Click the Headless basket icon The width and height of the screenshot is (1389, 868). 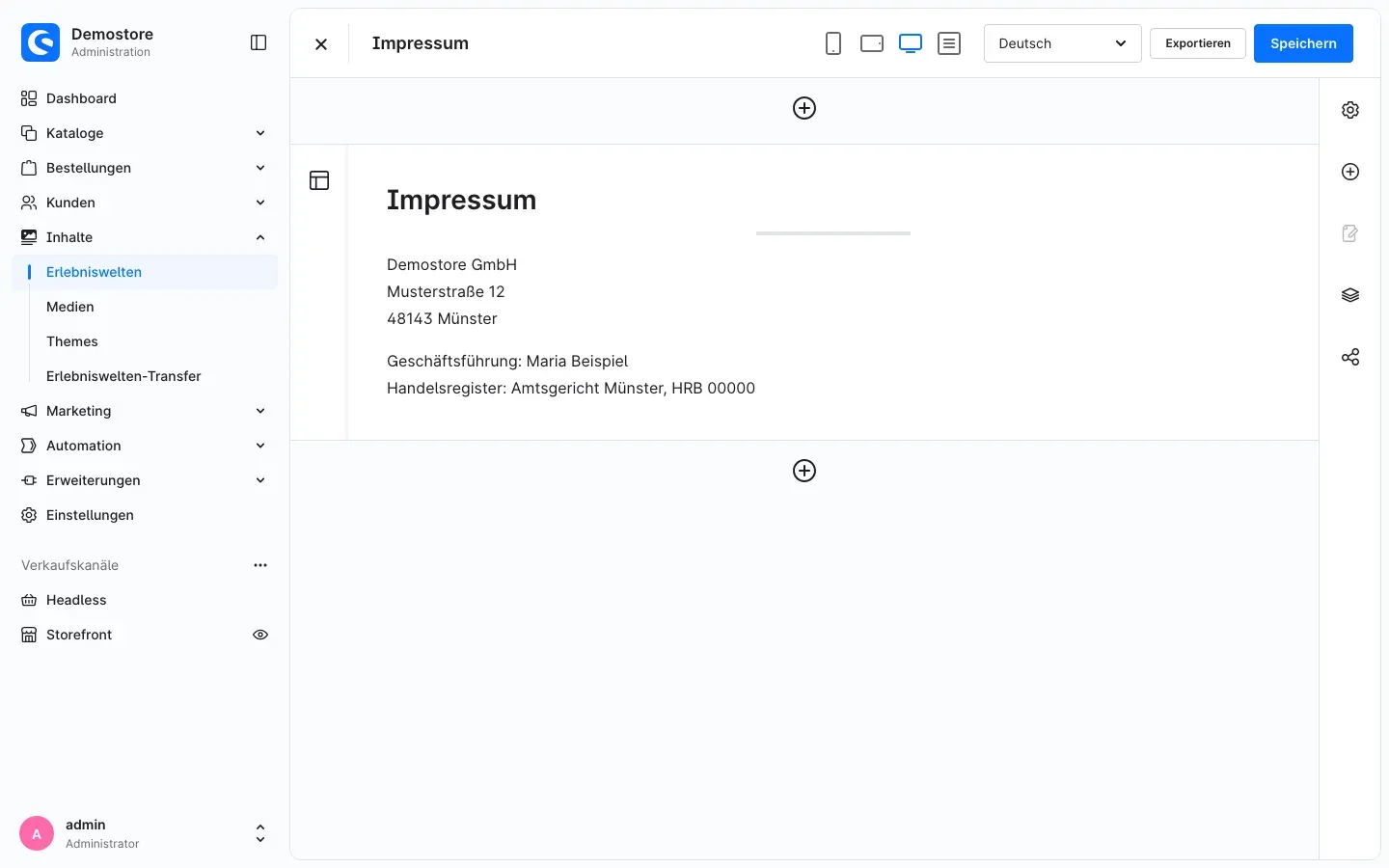29,600
